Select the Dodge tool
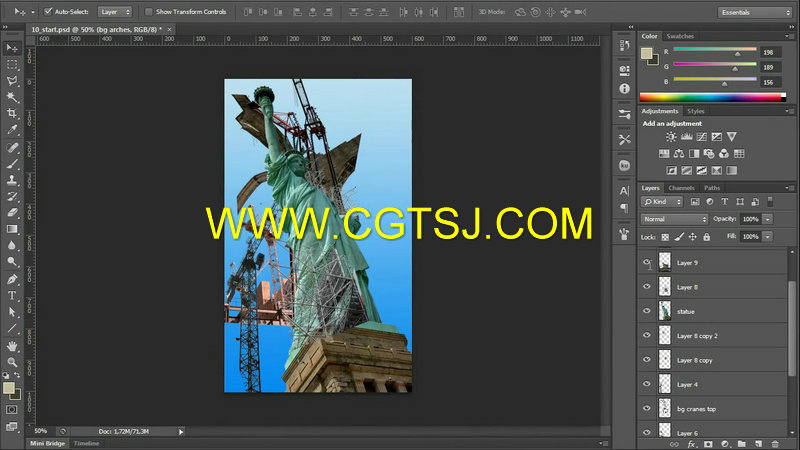The height and width of the screenshot is (450, 800). click(12, 262)
